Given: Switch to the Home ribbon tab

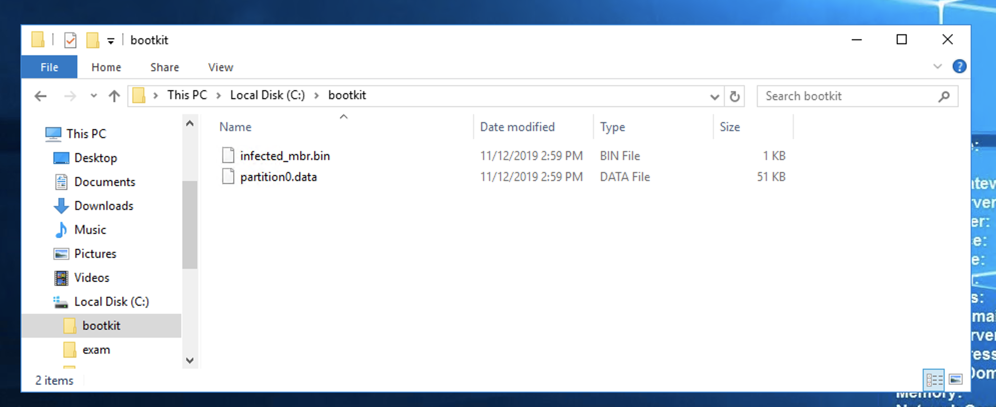Looking at the screenshot, I should pos(106,67).
